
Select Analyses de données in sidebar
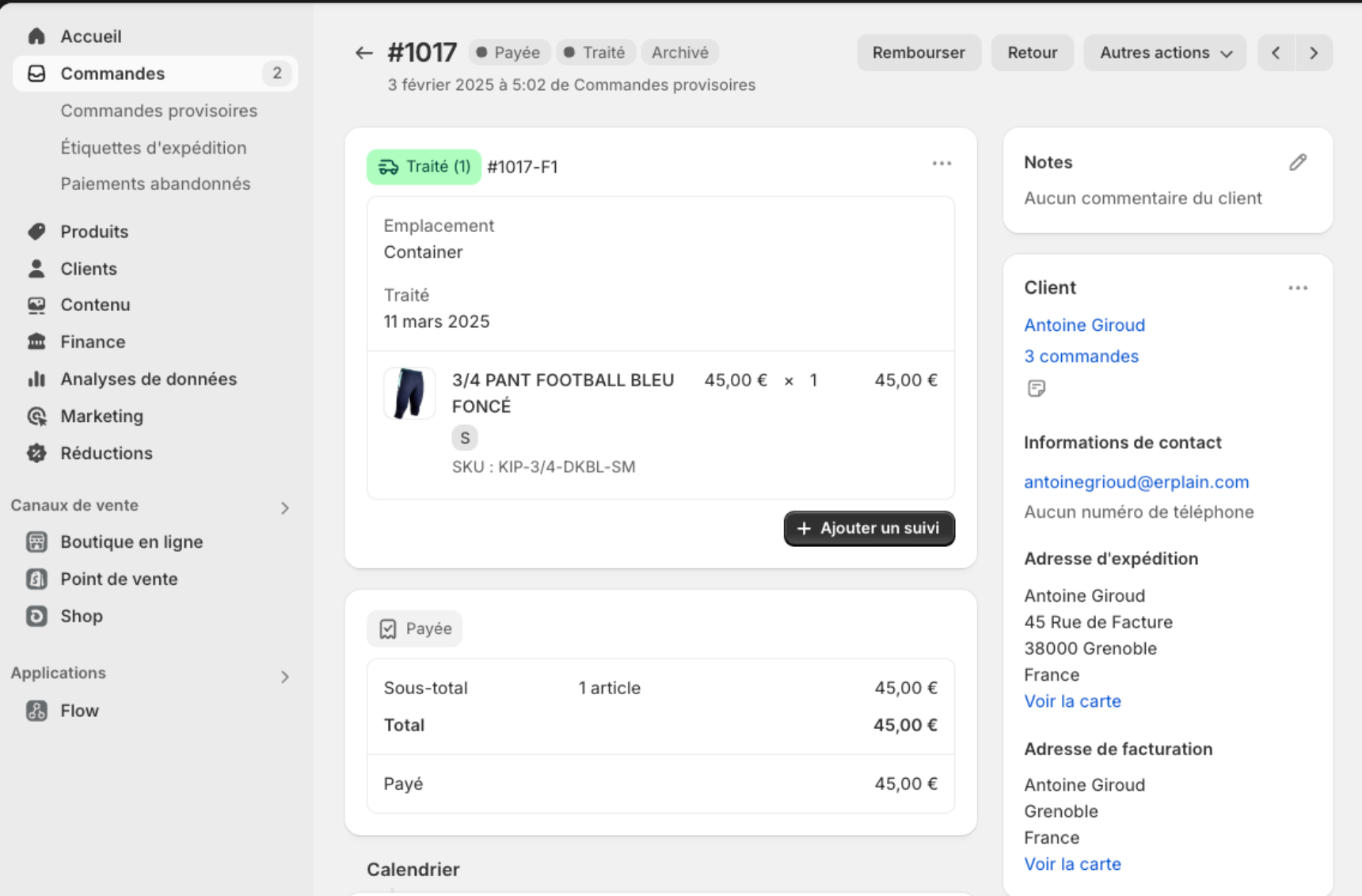point(148,379)
